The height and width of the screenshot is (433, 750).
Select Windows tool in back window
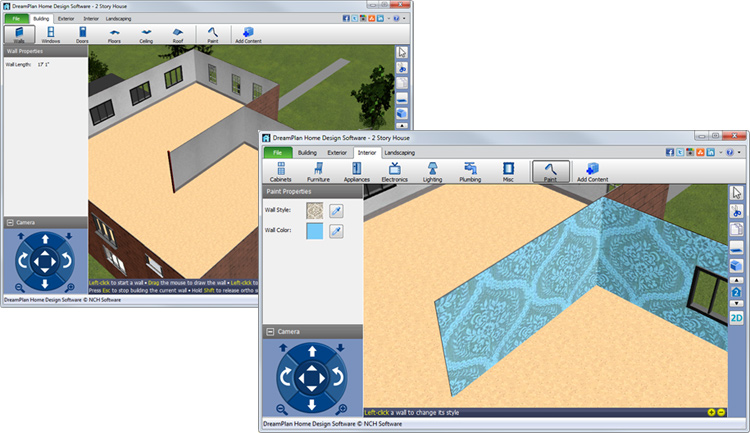[51, 34]
